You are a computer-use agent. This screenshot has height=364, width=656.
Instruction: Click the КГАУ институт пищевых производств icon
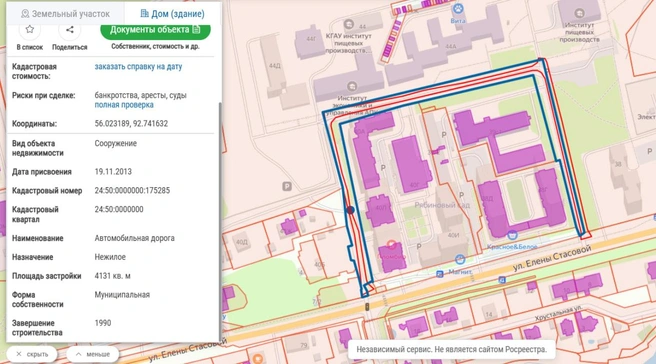coord(348,25)
